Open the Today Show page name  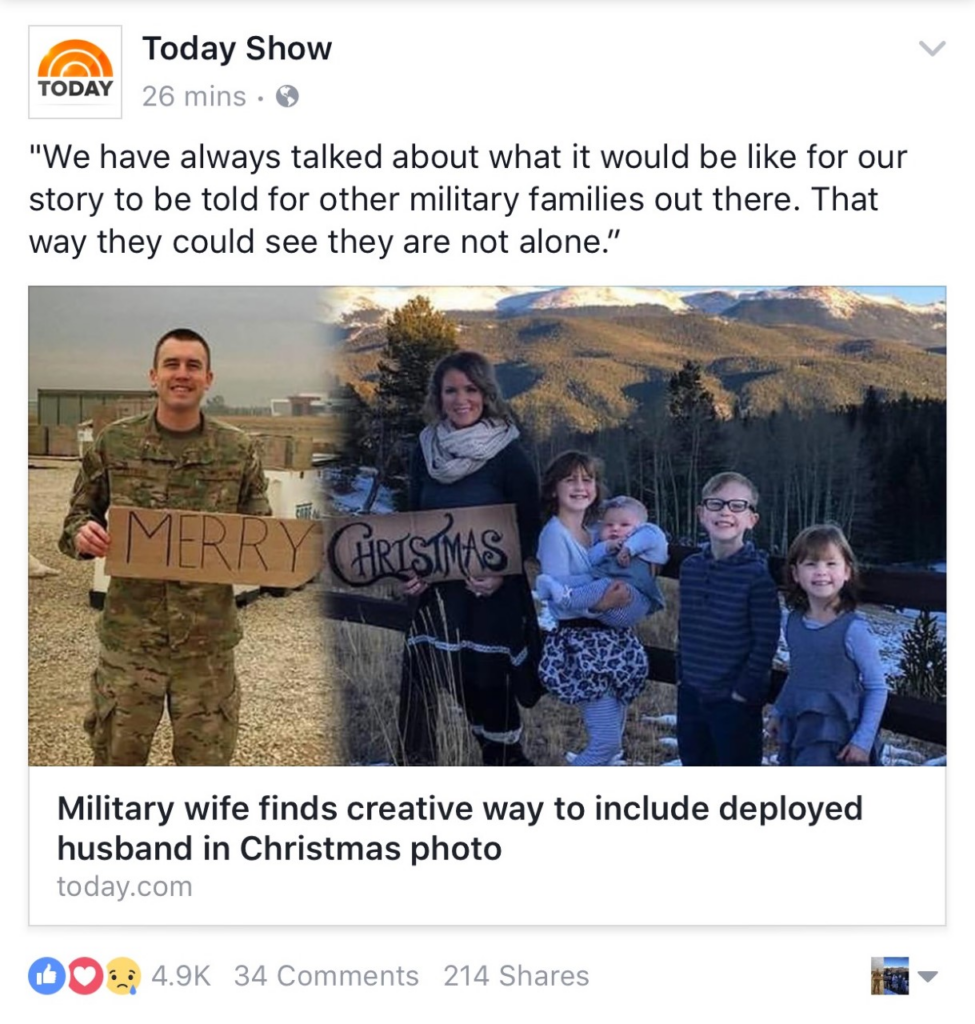(x=237, y=48)
